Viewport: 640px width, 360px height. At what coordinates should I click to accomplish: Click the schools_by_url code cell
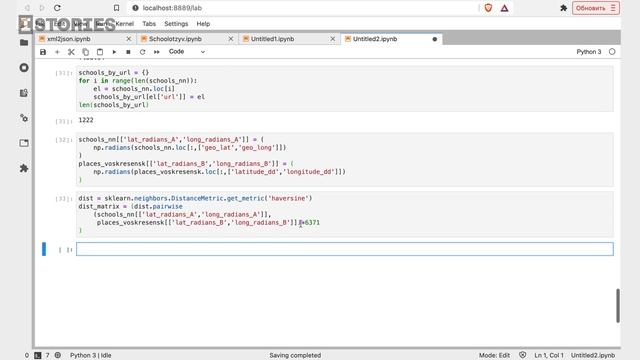point(344,89)
